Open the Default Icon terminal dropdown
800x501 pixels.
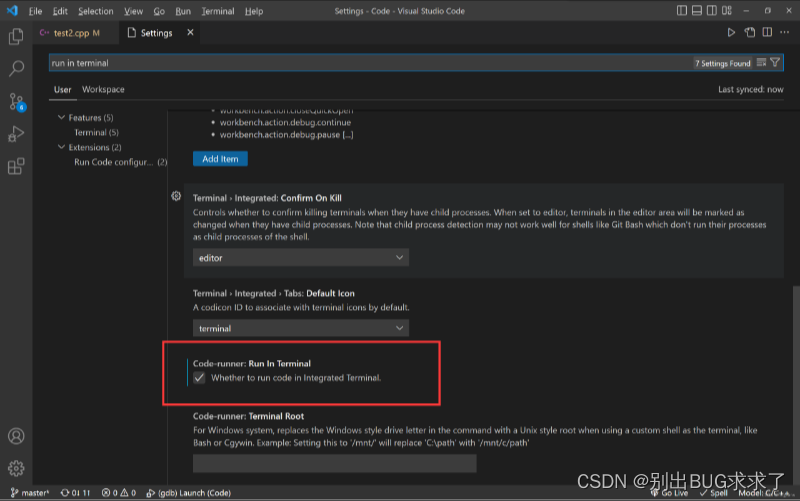[x=301, y=328]
